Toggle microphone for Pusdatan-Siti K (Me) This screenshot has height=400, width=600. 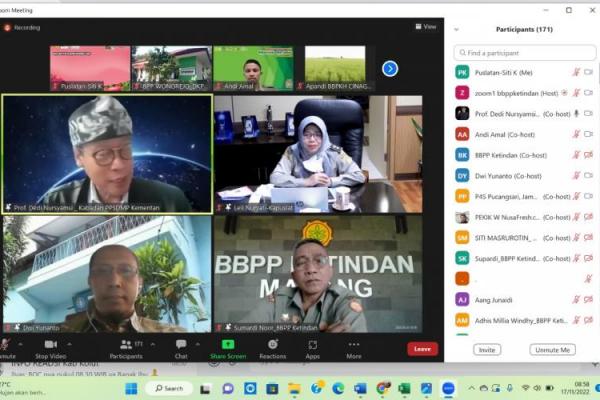(576, 72)
